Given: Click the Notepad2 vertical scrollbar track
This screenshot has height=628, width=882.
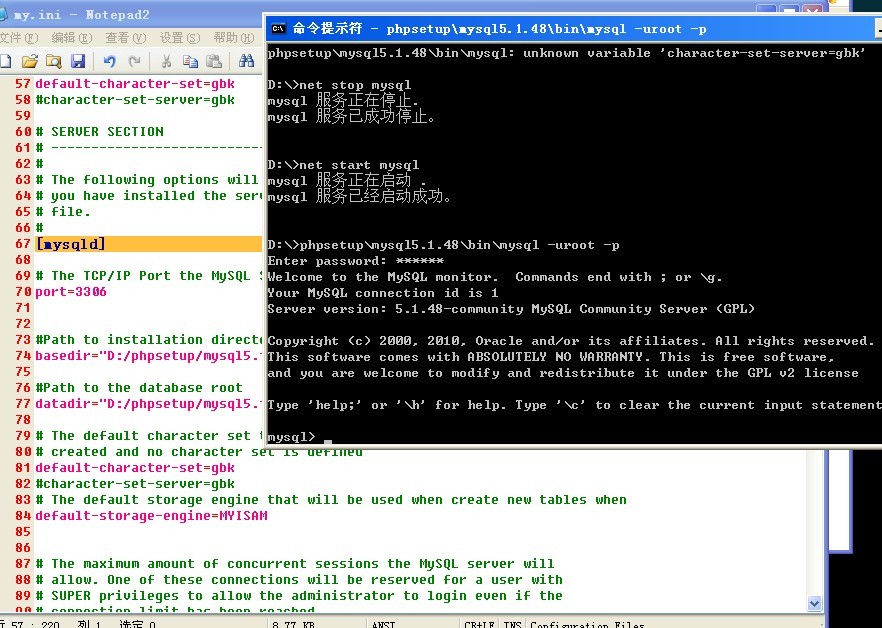Looking at the screenshot, I should [814, 521].
